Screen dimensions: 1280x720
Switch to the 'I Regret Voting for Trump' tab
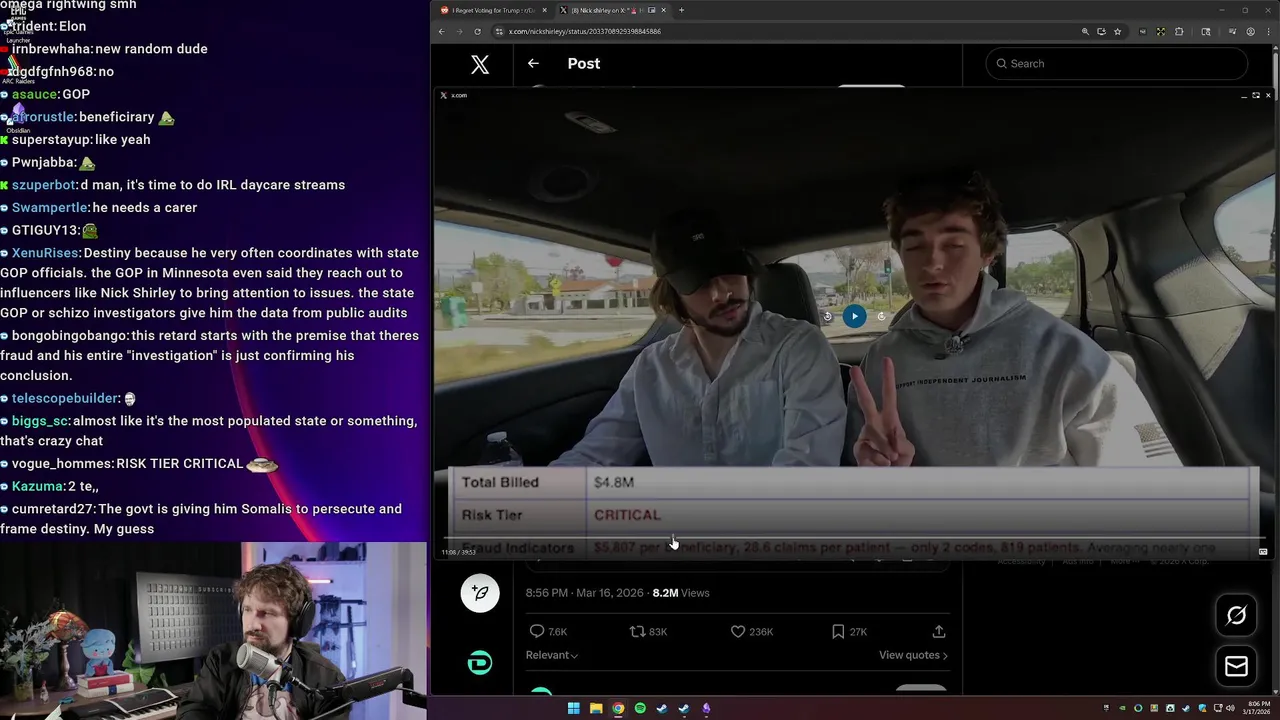494,10
